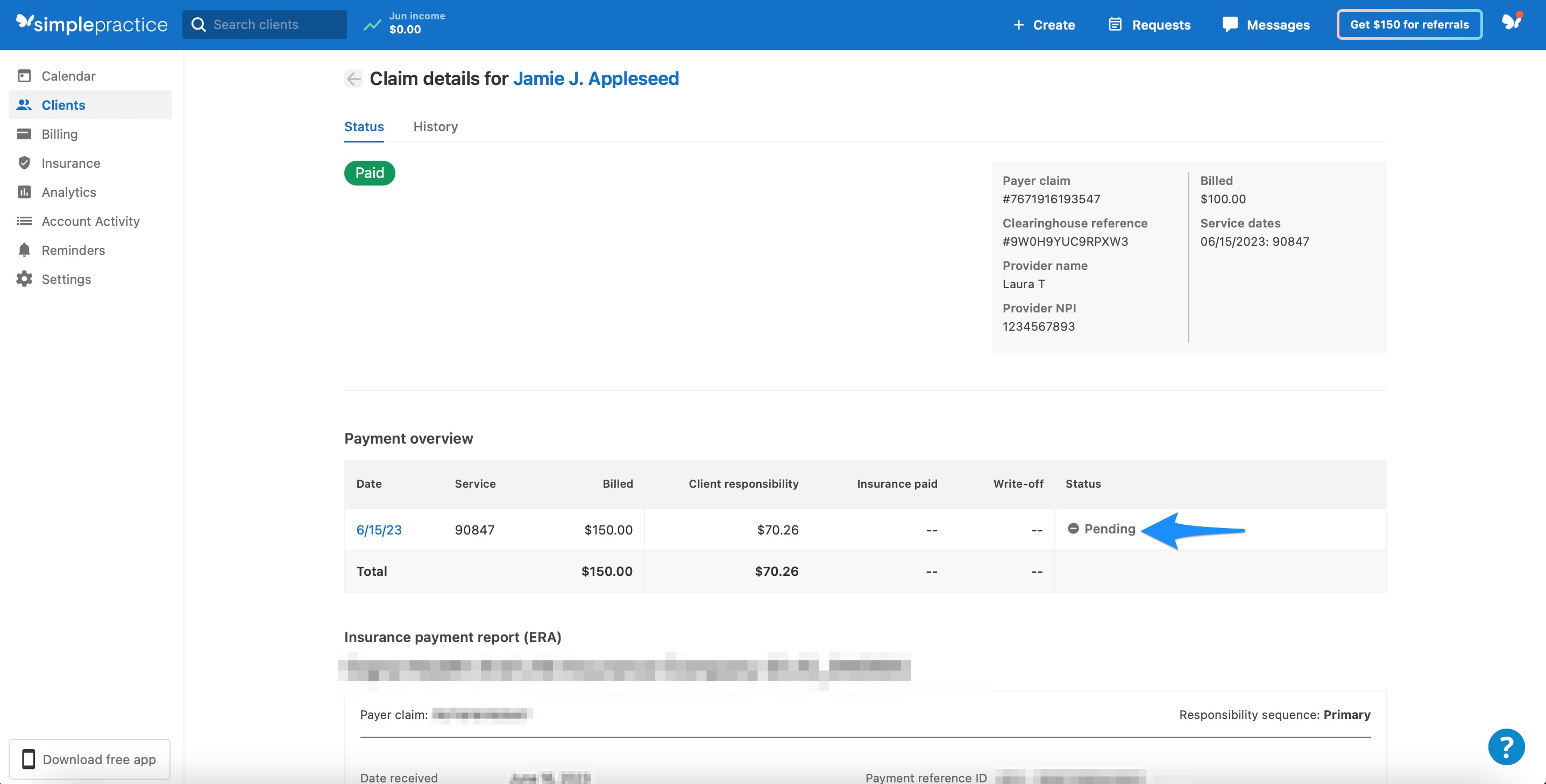Go back with the left arrow
The height and width of the screenshot is (784, 1546).
pyautogui.click(x=353, y=79)
